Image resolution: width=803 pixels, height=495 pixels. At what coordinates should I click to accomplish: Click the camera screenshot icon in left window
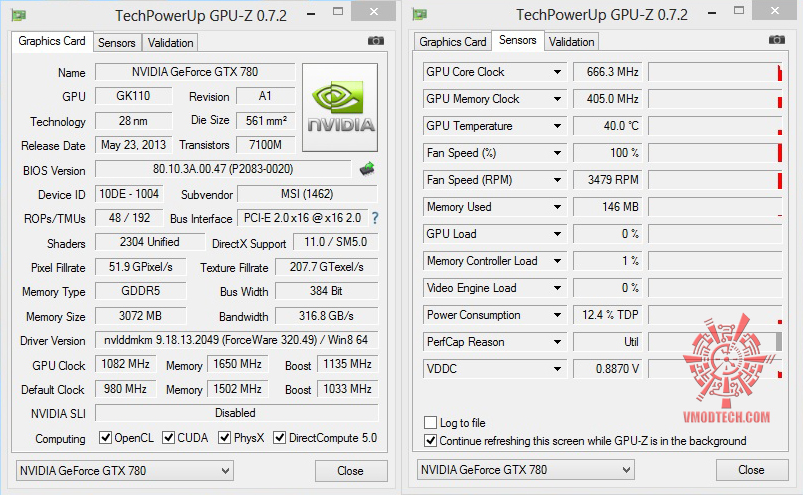[376, 41]
